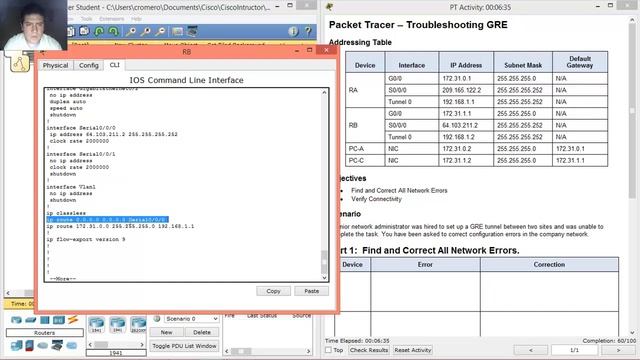Viewport: 640px width, 360px height.
Task: Click inside the IOS CLI terminal text
Action: 183,184
